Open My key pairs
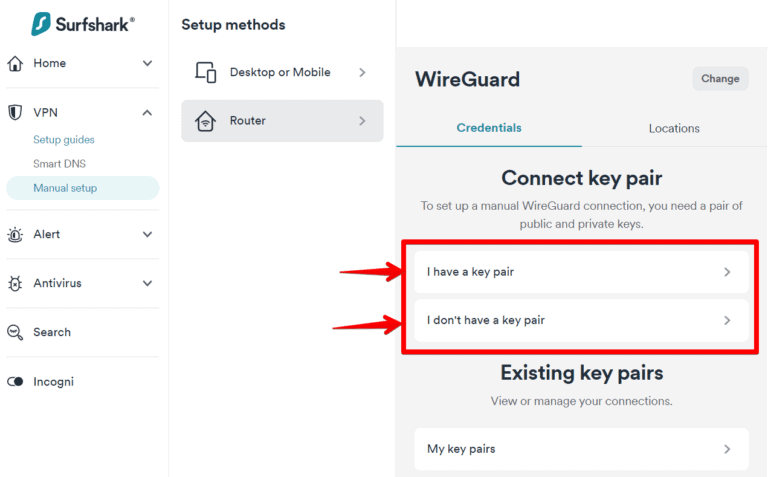The image size is (768, 477). (580, 450)
